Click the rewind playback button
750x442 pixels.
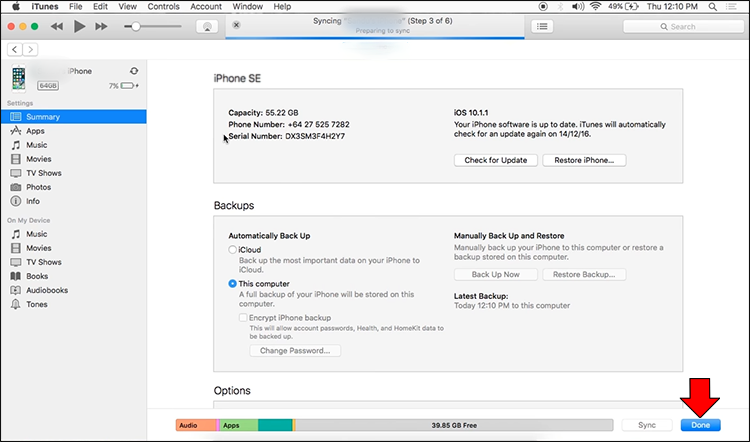click(x=57, y=26)
